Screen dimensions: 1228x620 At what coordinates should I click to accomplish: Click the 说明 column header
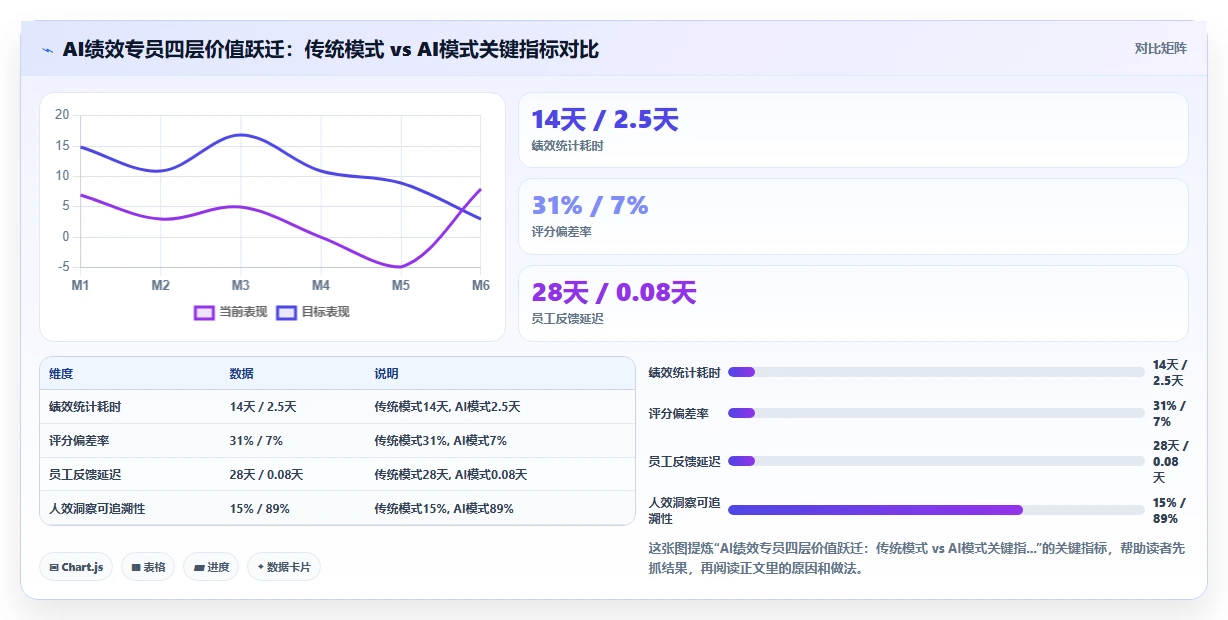click(x=386, y=373)
